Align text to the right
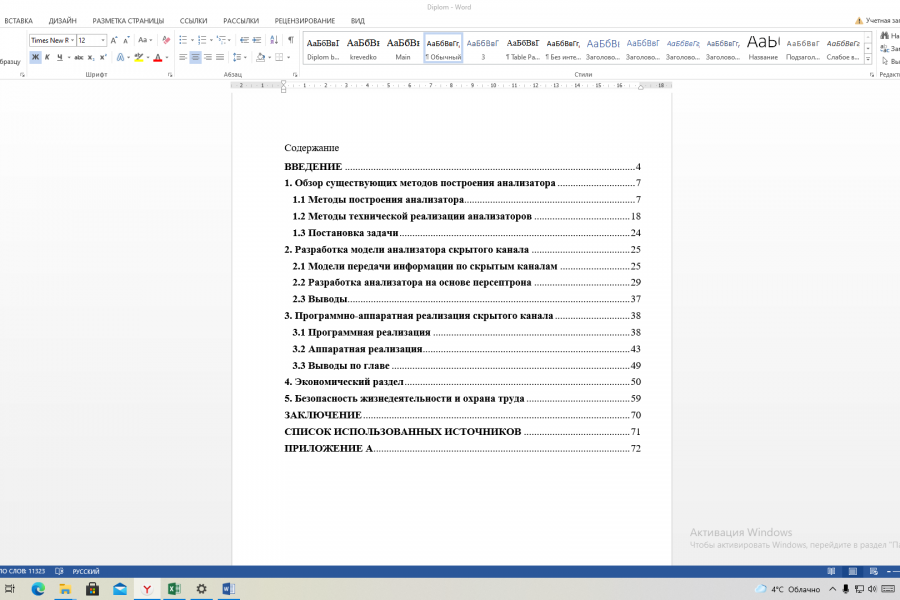The height and width of the screenshot is (600, 900). point(208,57)
